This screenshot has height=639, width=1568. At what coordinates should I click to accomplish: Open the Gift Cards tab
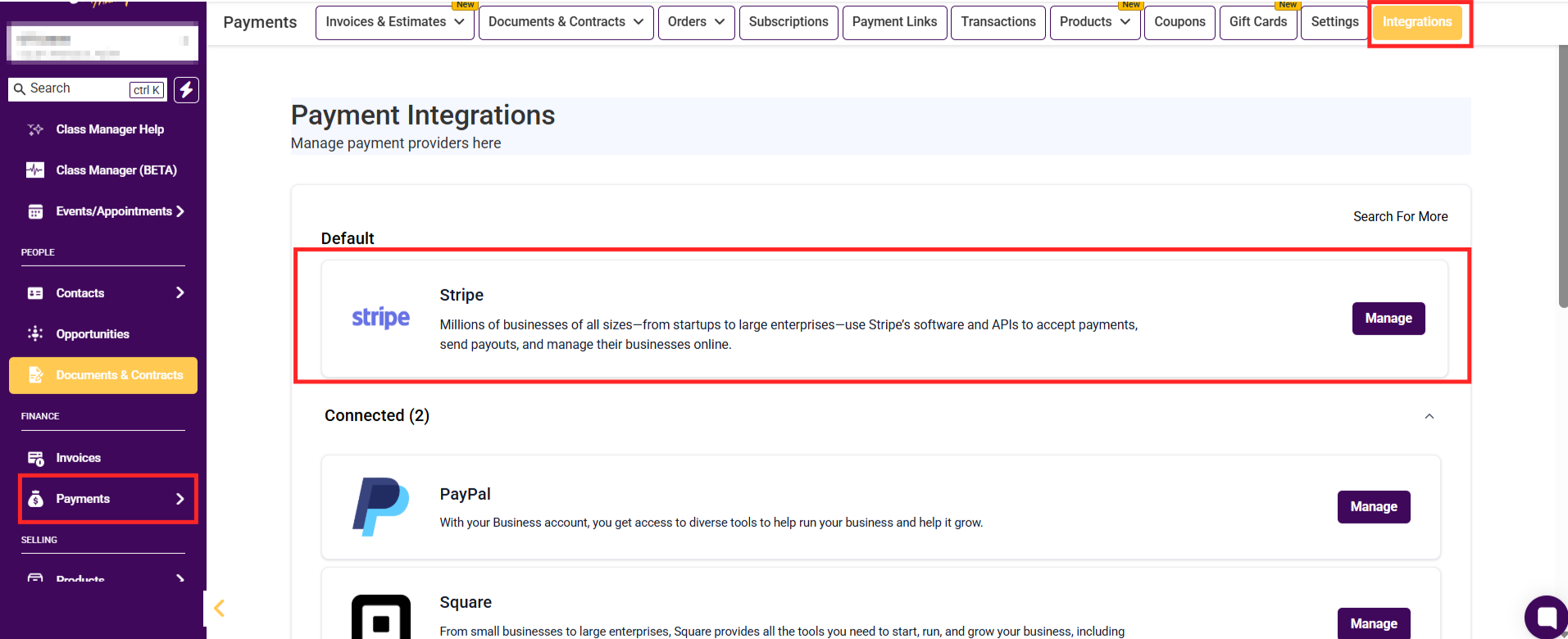point(1258,22)
